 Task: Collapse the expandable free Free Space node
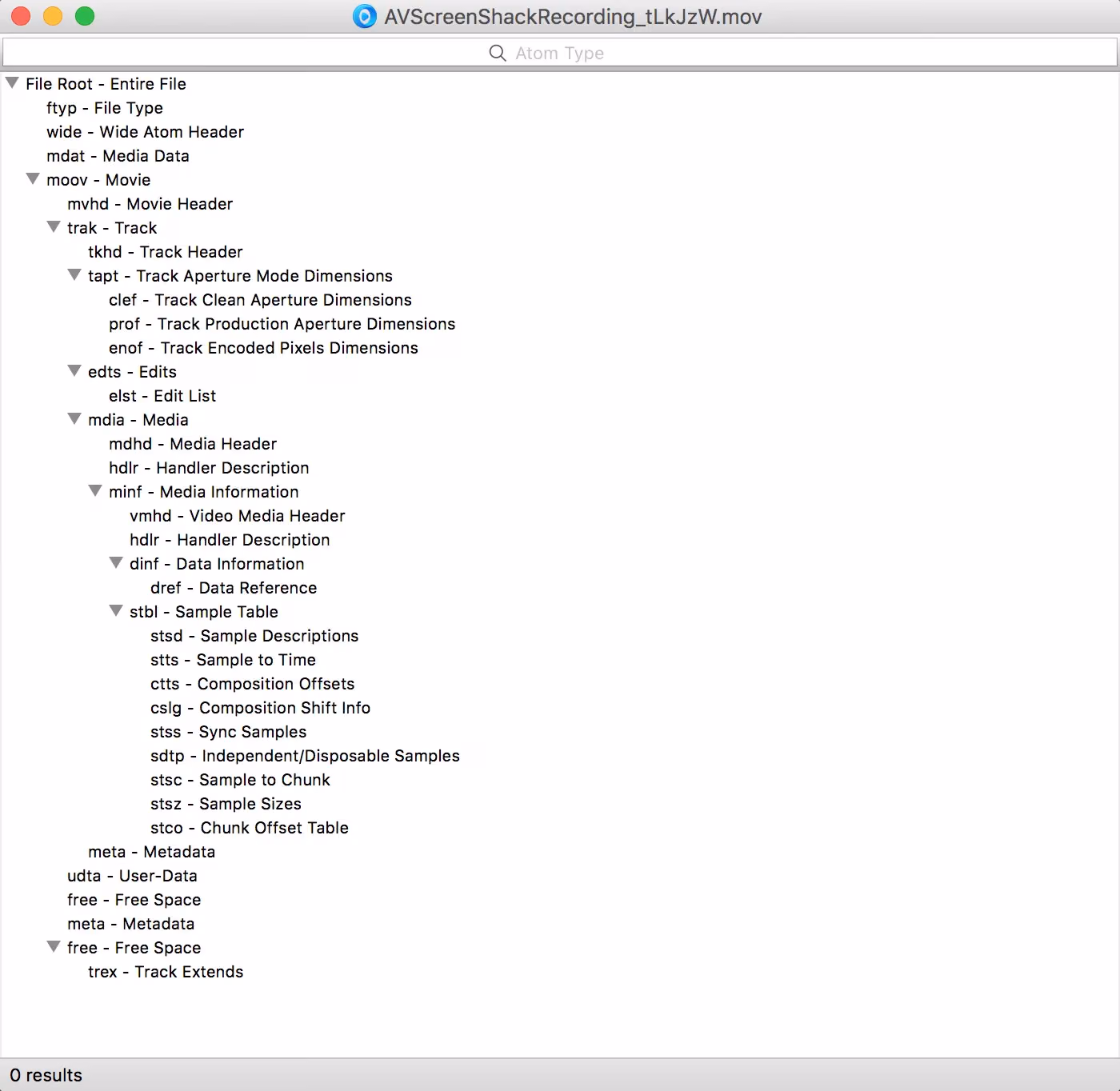coord(54,947)
